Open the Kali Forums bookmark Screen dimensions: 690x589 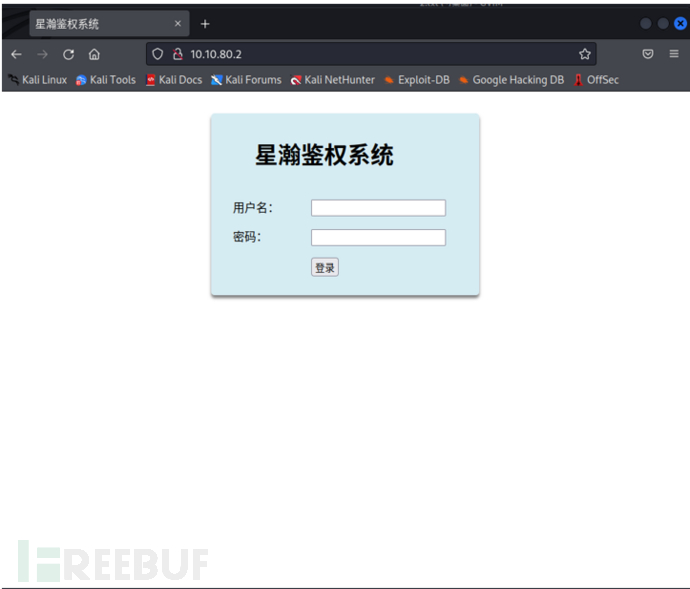click(246, 80)
